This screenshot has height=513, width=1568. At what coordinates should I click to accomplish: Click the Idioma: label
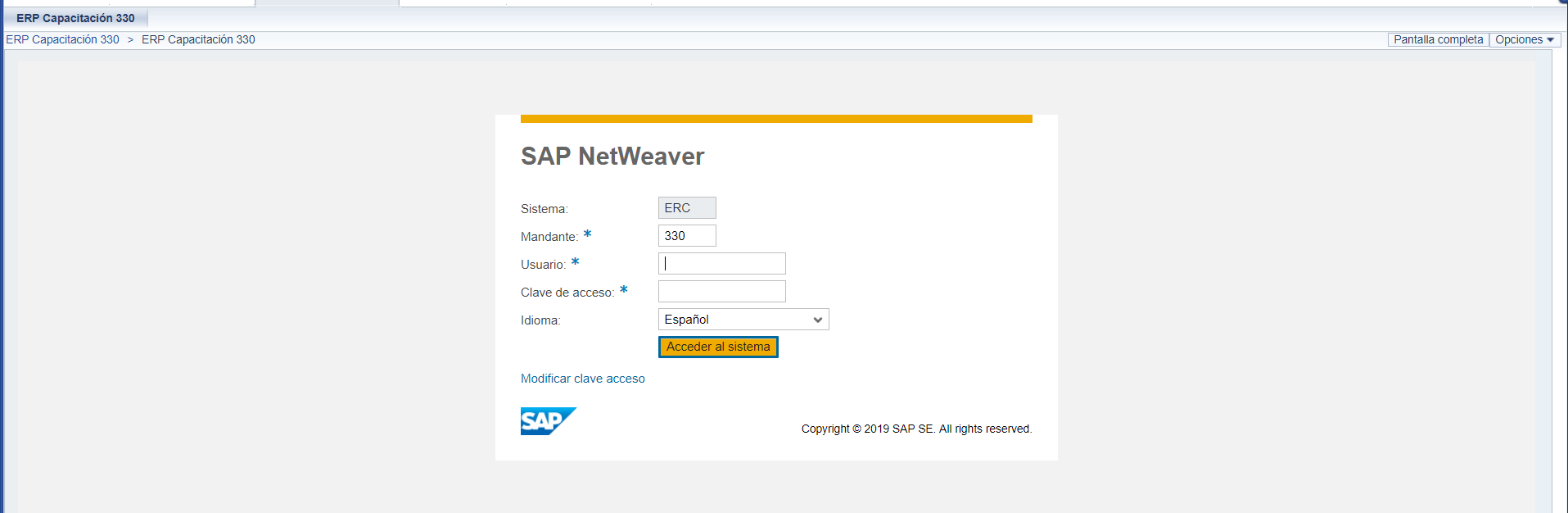(540, 320)
